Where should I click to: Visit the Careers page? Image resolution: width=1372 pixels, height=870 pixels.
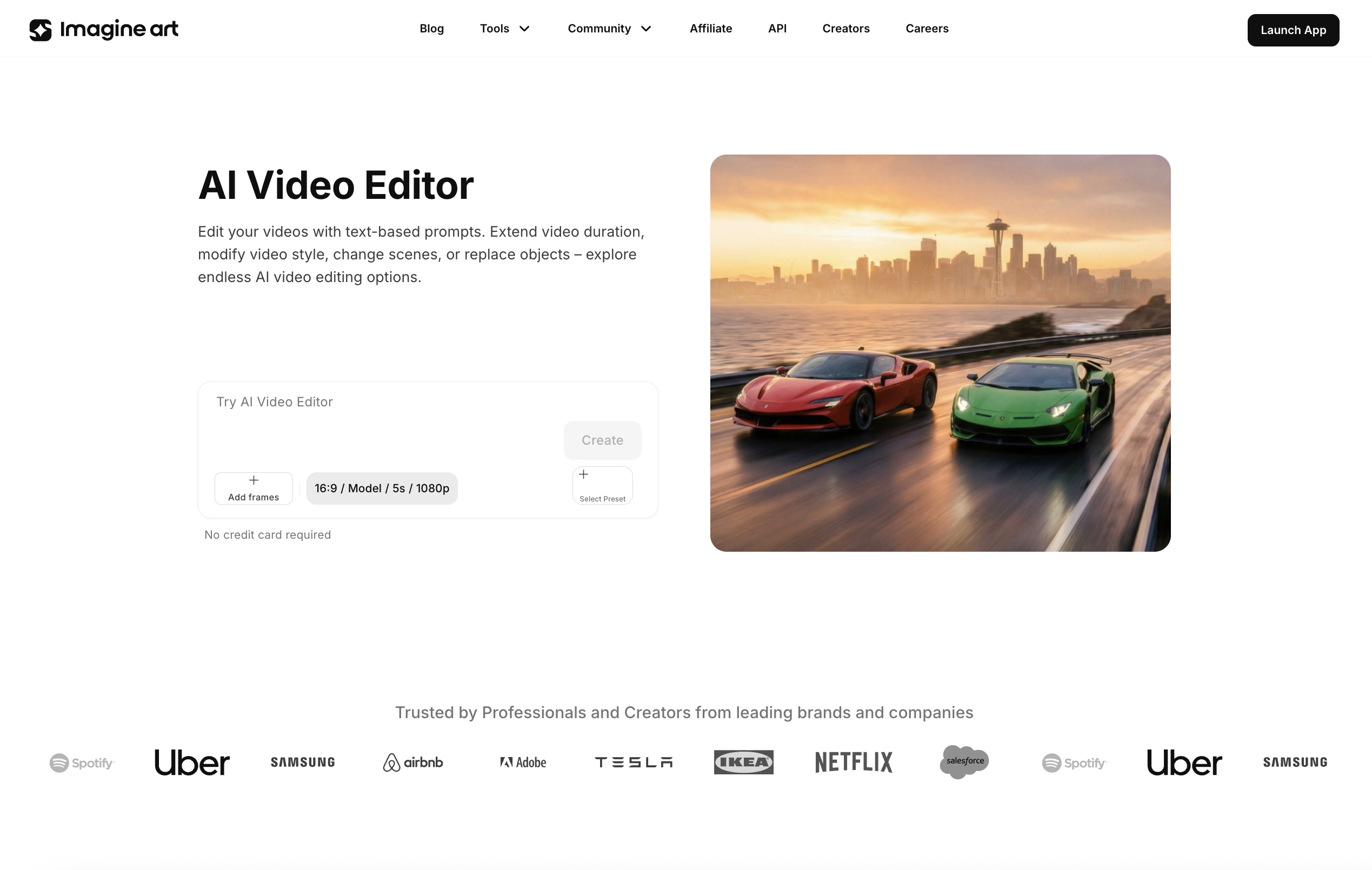(927, 29)
